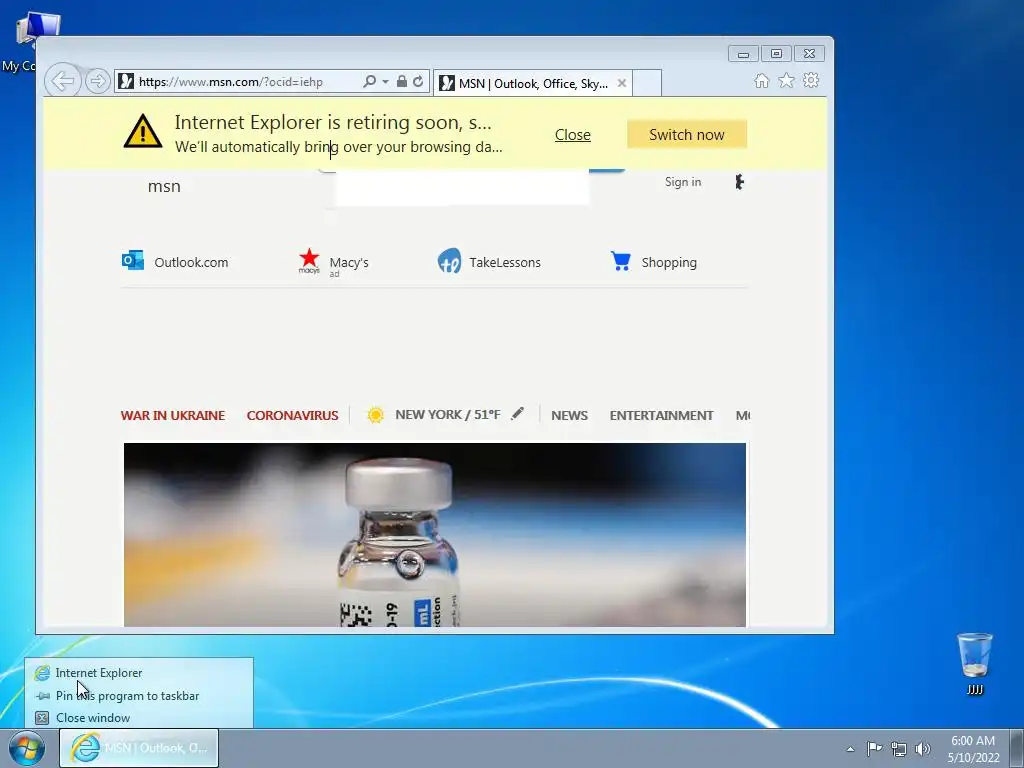Select the Recycle Bin desktop icon
The height and width of the screenshot is (768, 1024).
pos(975,664)
